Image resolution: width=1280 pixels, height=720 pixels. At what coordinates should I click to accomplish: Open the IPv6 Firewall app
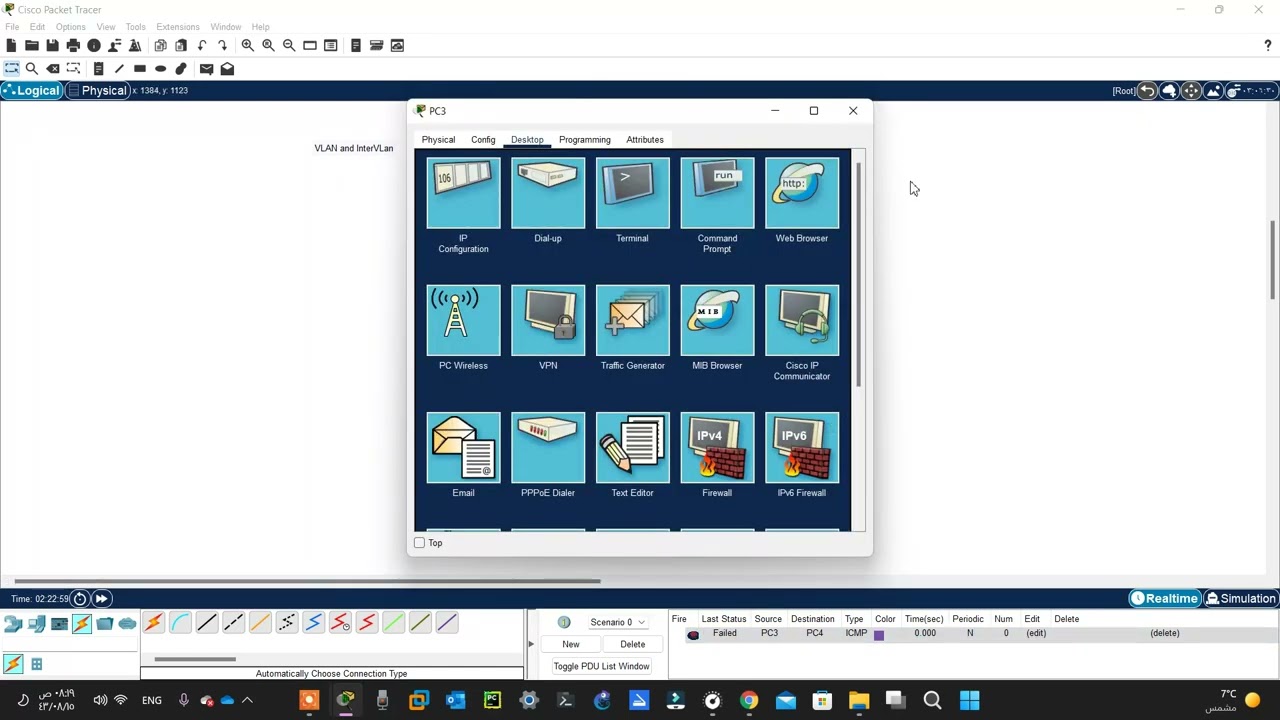[x=802, y=447]
